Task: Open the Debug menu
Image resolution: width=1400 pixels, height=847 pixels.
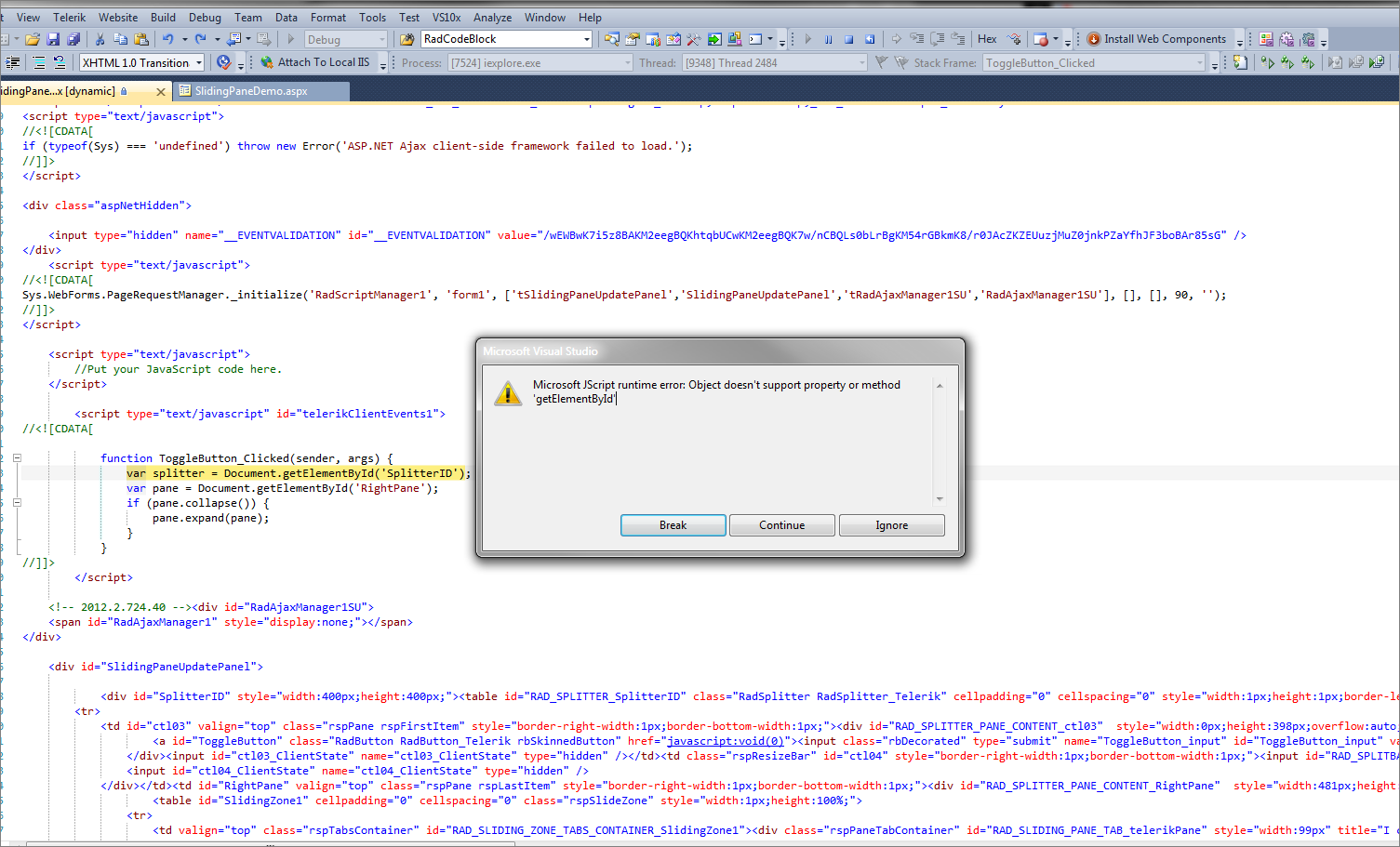Action: (x=205, y=17)
